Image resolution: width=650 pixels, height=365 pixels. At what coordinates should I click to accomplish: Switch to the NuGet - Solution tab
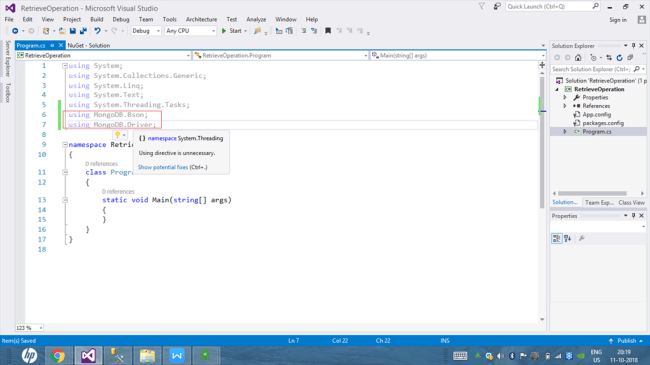coord(89,45)
